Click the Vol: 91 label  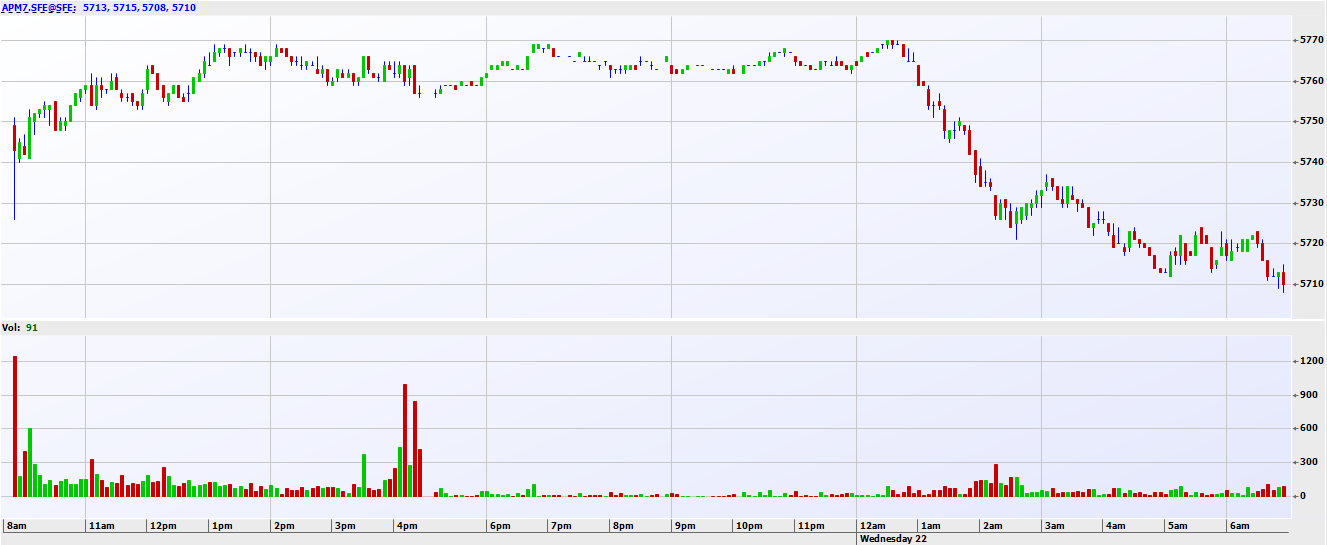click(x=20, y=327)
